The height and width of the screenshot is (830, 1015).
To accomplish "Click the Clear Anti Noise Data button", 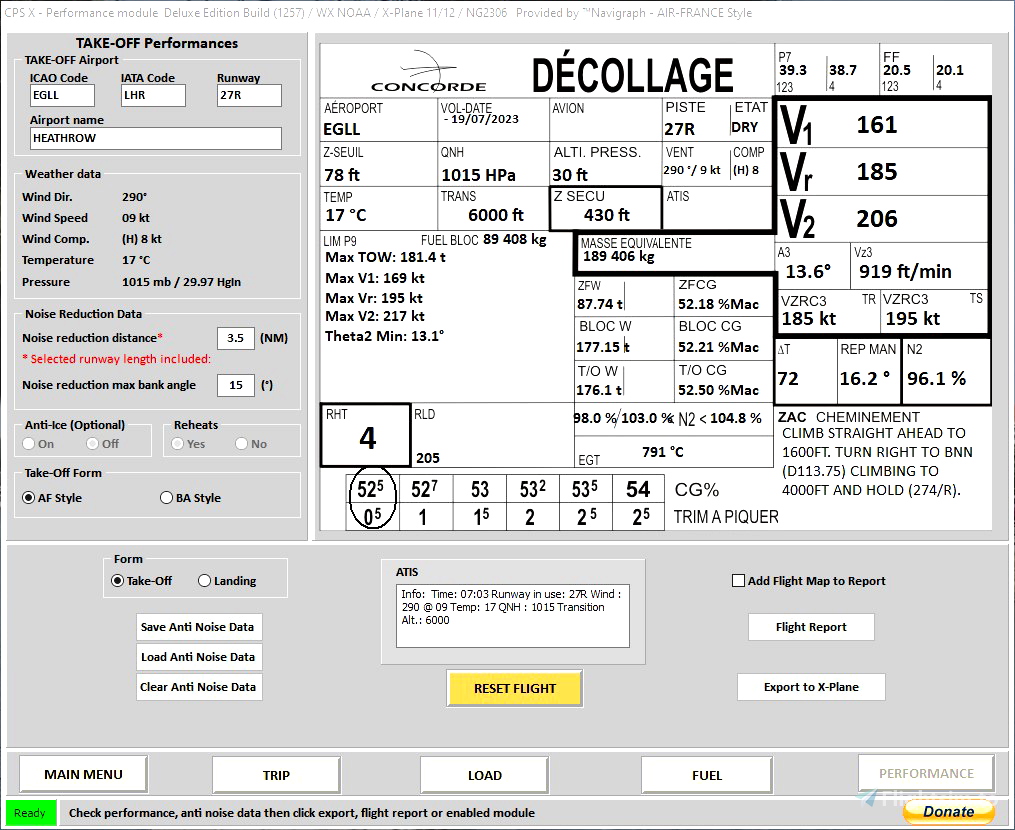I will coord(197,687).
